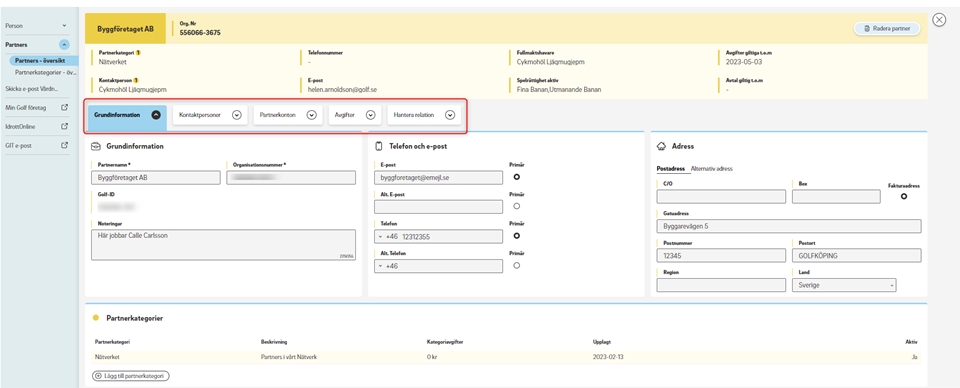The image size is (960, 388).
Task: Click info badge next to Kontaktperson label
Action: tap(135, 80)
